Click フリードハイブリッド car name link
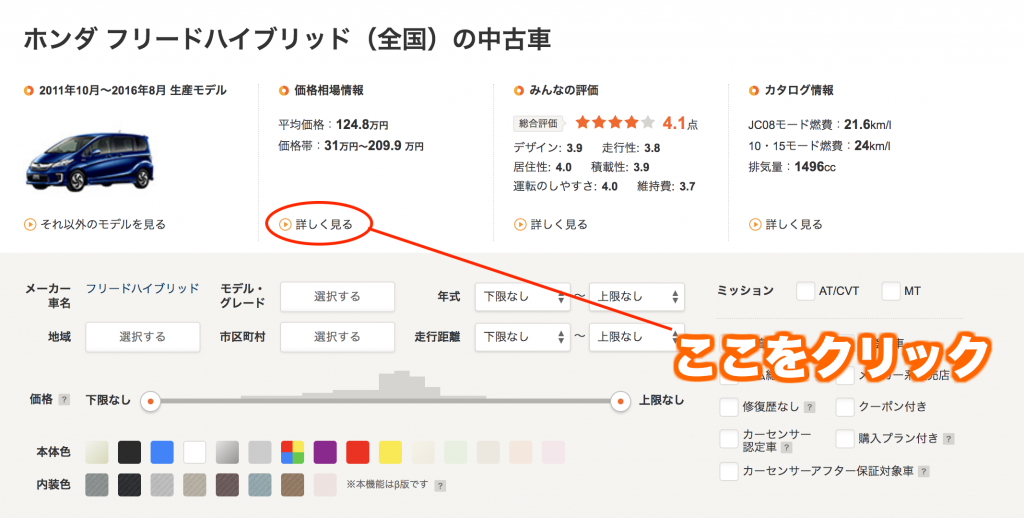Viewport: 1024px width, 518px height. tap(142, 288)
